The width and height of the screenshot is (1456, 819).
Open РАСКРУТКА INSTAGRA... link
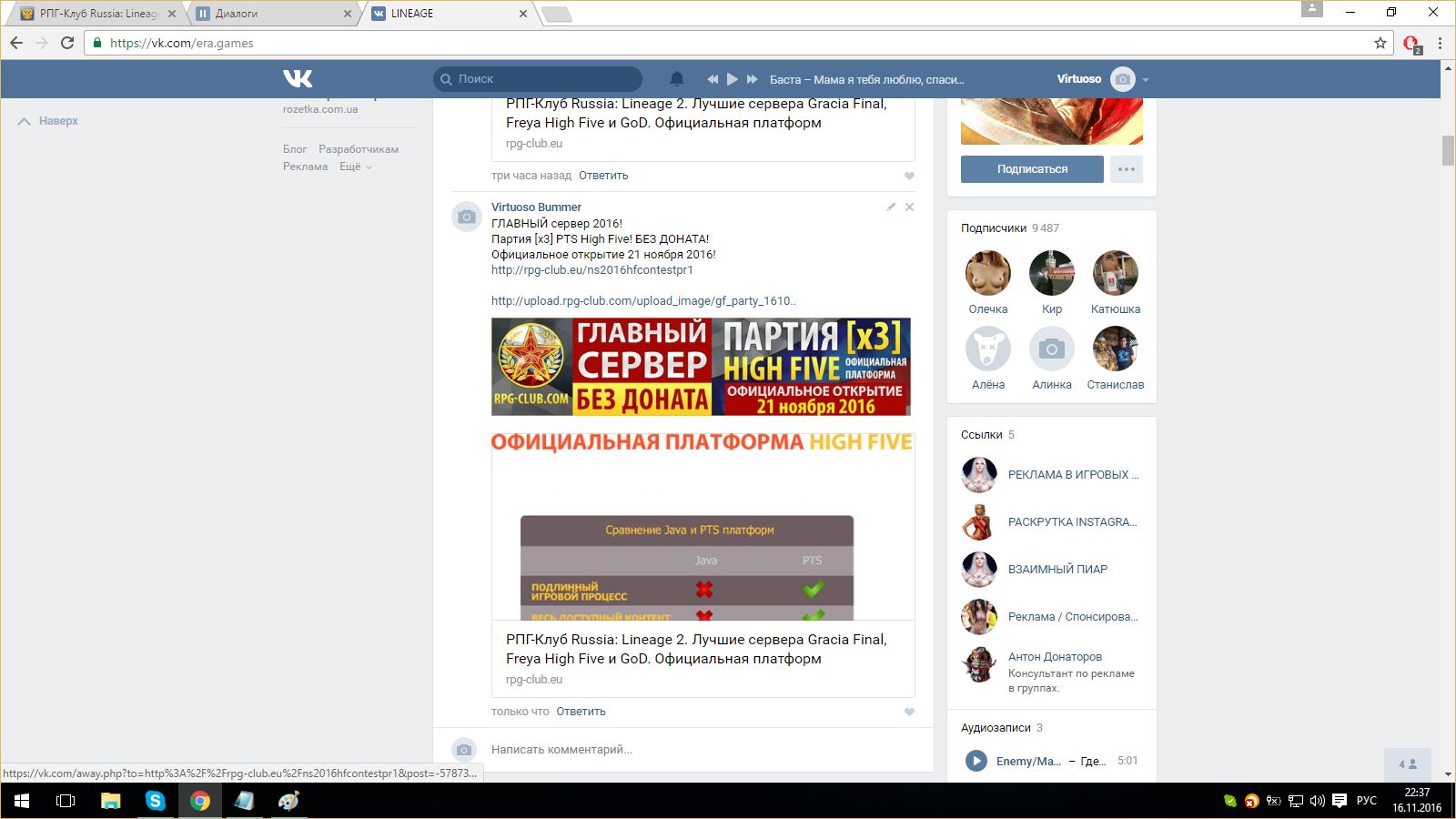(1072, 522)
